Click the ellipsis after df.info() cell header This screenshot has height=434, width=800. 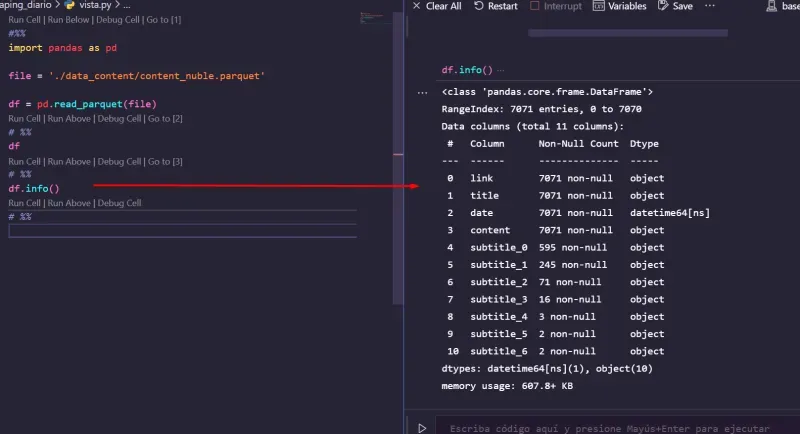tap(501, 70)
